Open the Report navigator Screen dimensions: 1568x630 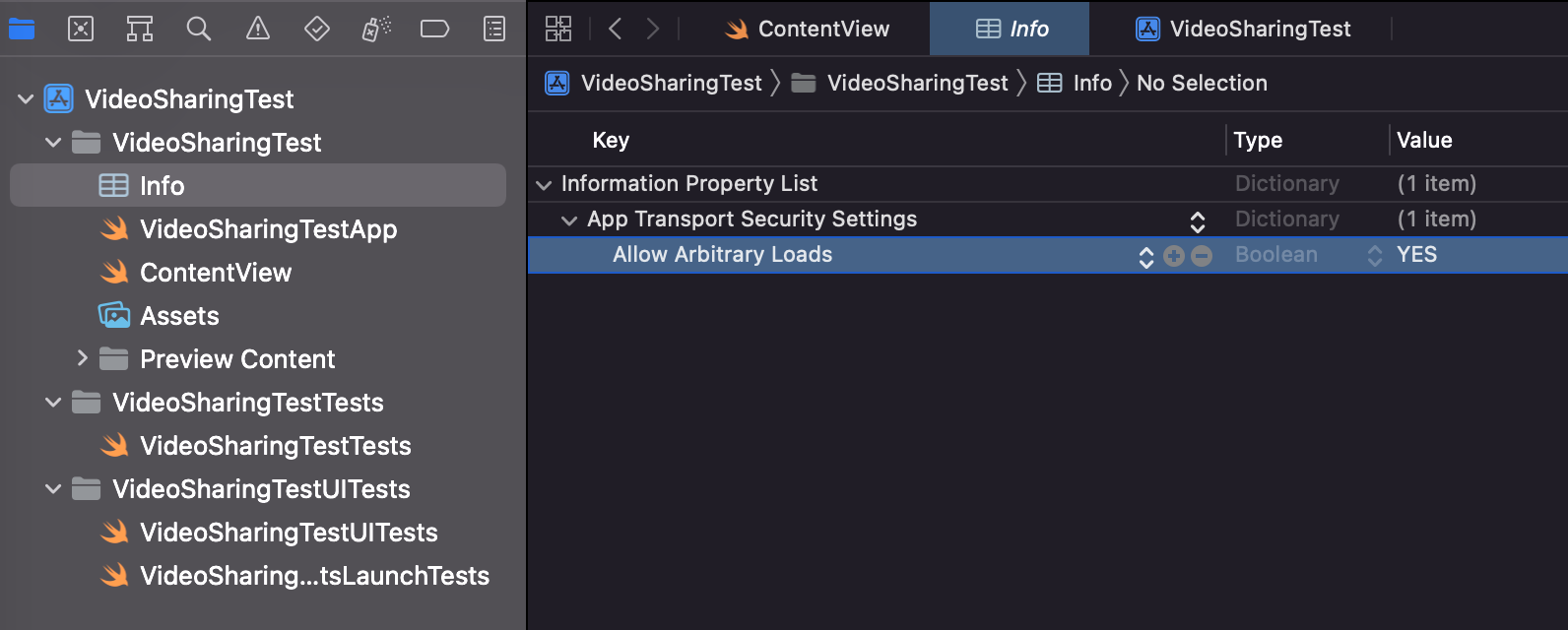coord(494,29)
